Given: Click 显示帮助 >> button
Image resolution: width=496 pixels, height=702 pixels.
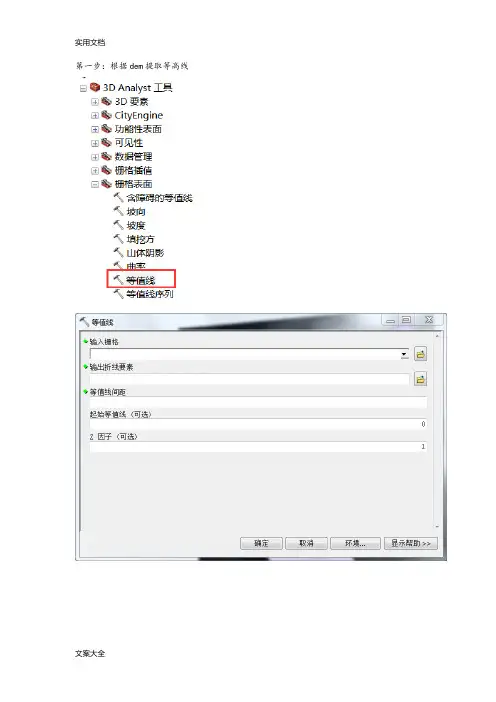Looking at the screenshot, I should (x=410, y=543).
